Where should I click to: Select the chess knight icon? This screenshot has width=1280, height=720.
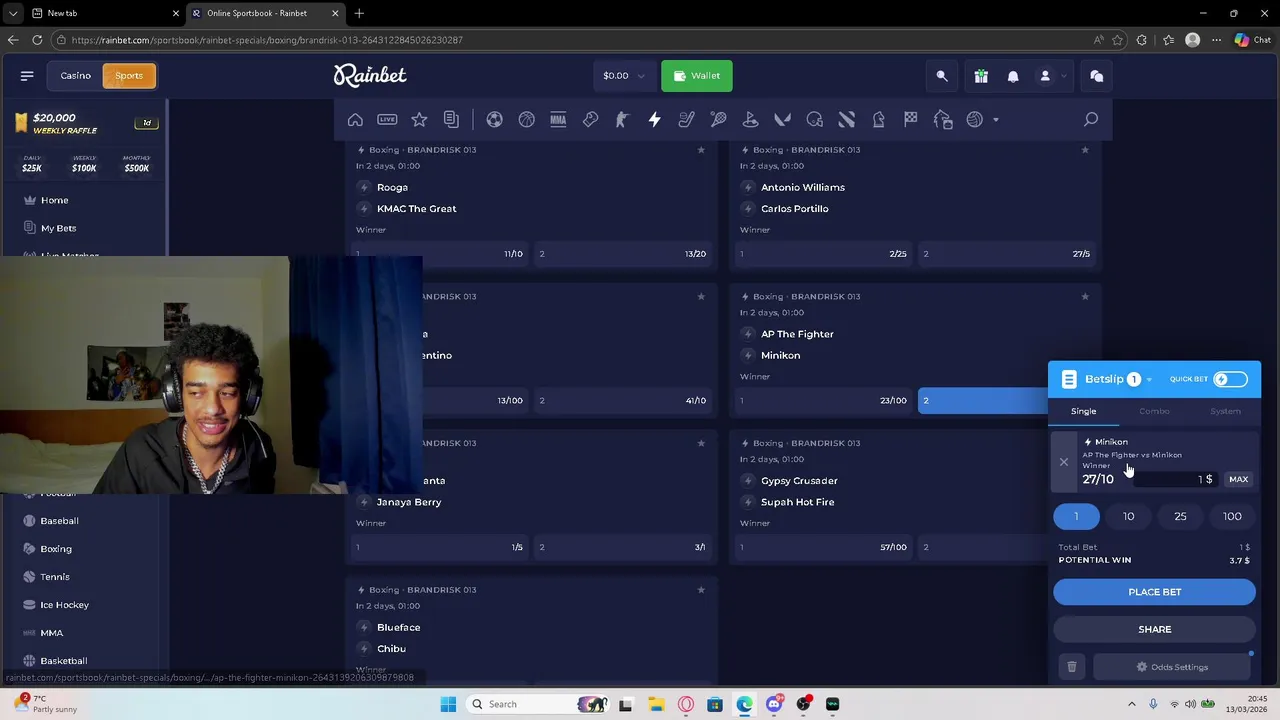pyautogui.click(x=878, y=120)
